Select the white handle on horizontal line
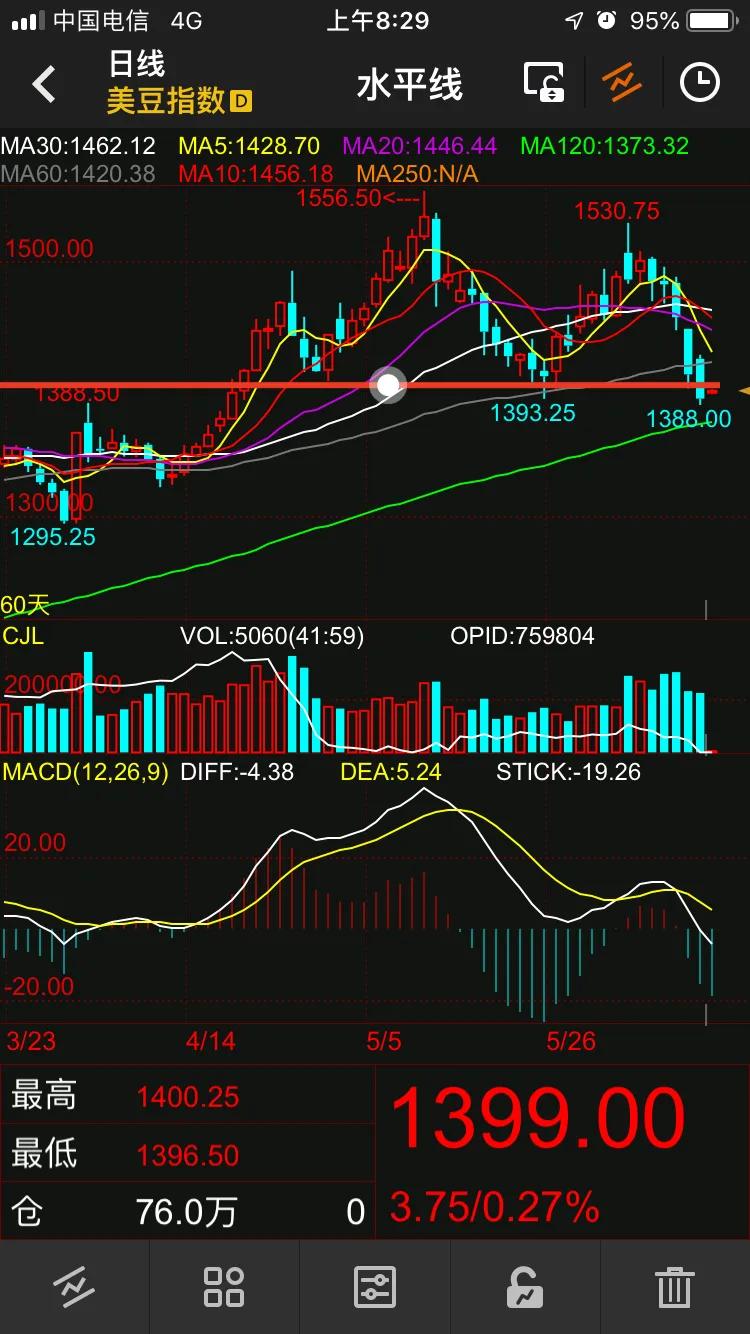 (388, 385)
